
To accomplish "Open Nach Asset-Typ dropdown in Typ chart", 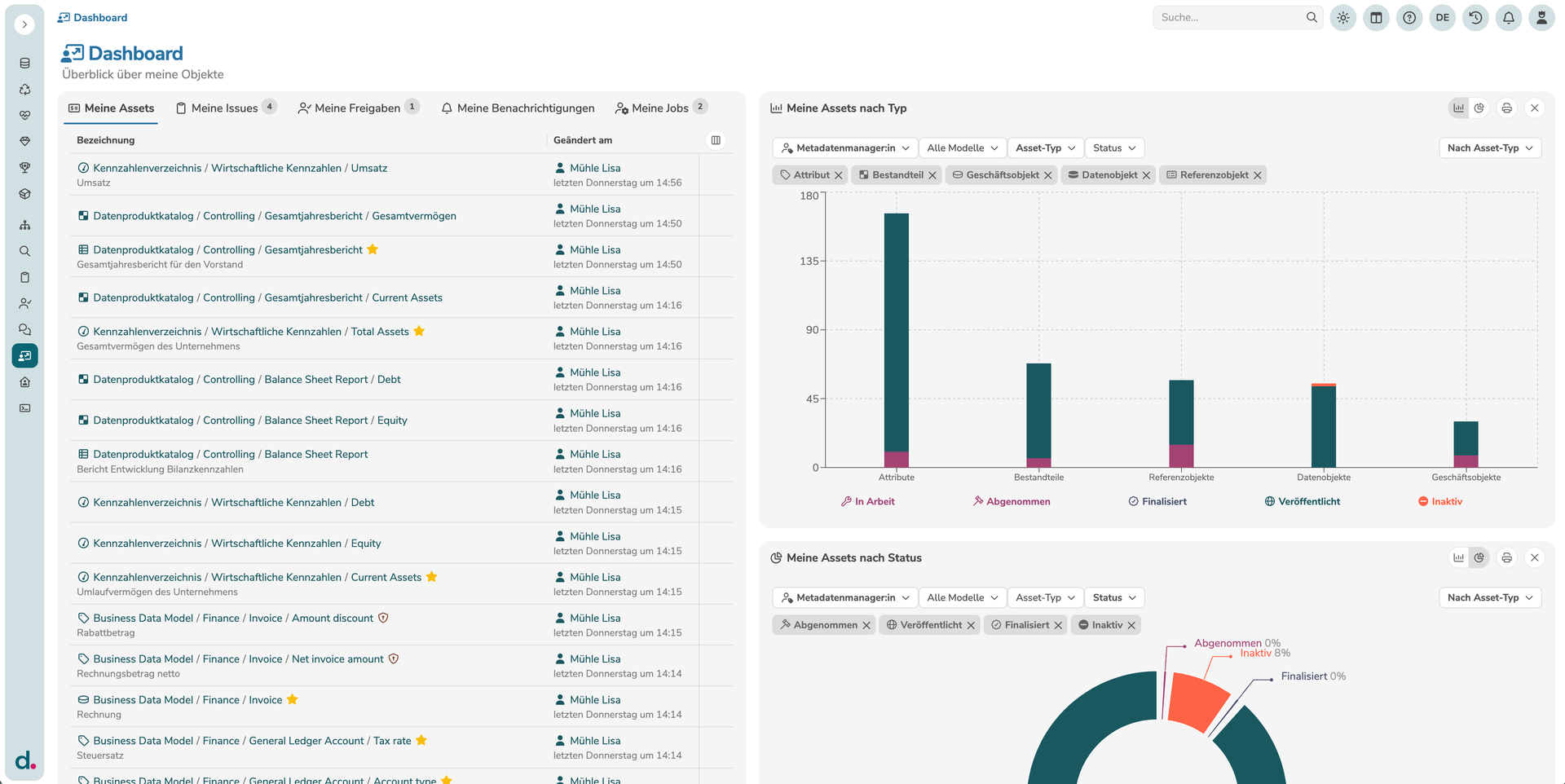I will point(1489,148).
